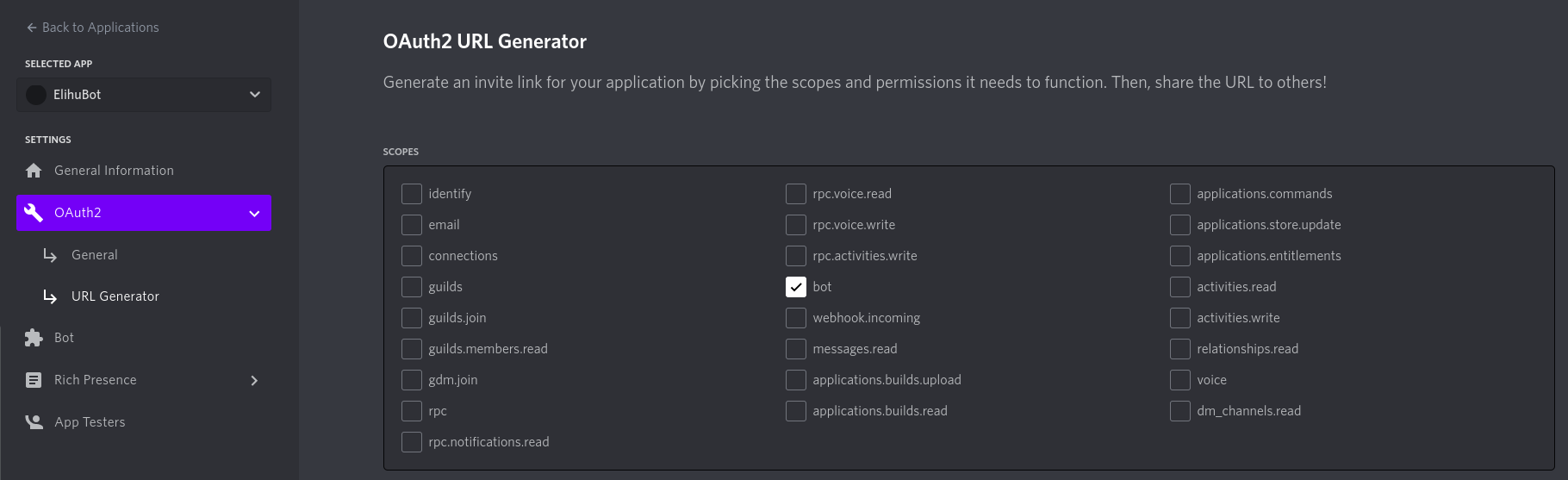Click the sub-arrow icon next to URL Generator
1568x480 pixels.
(x=50, y=296)
